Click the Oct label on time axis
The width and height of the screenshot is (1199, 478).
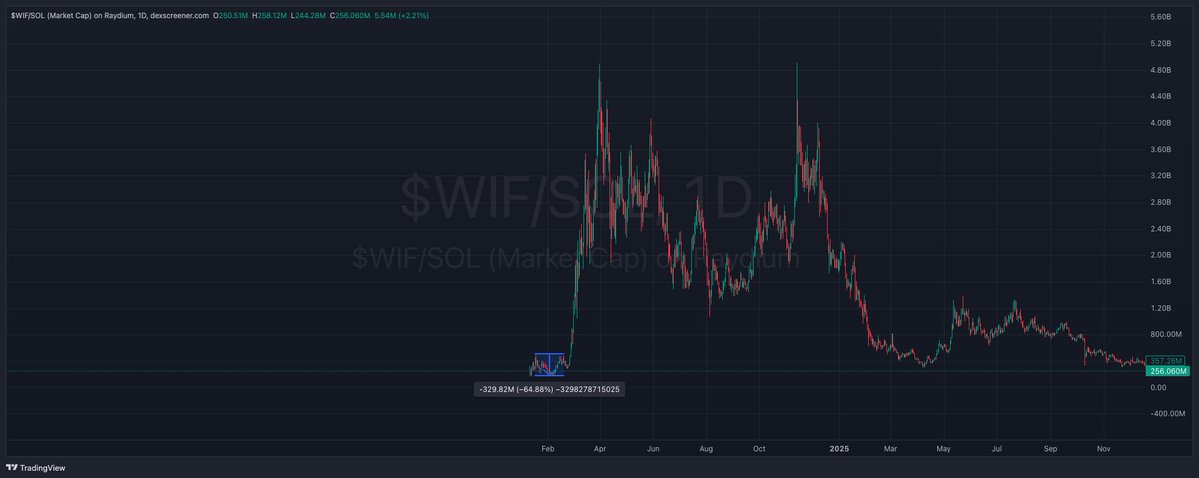coord(759,449)
